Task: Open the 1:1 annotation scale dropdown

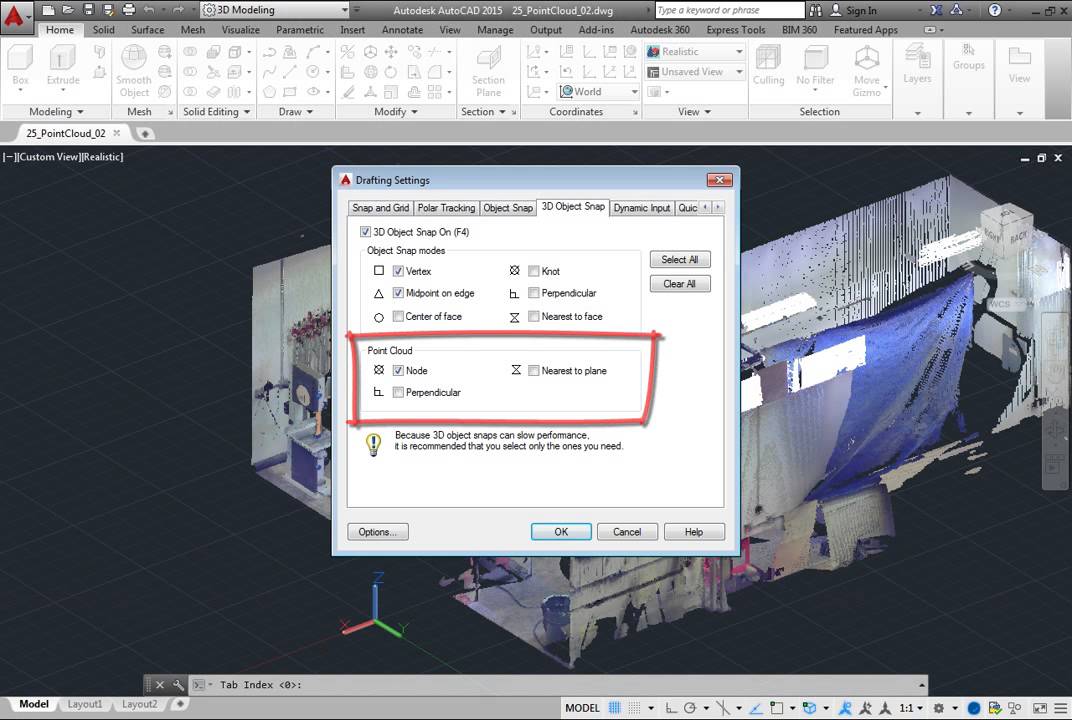Action: [x=911, y=708]
